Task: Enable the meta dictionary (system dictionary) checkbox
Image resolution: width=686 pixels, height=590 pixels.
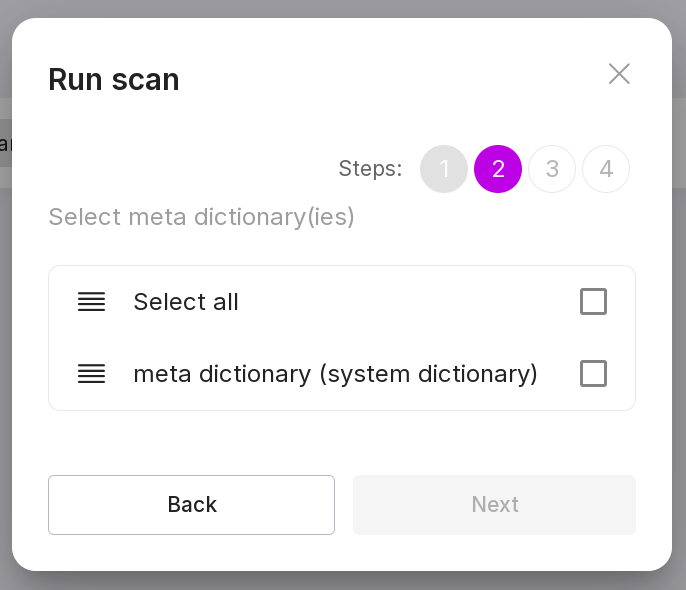Action: point(593,374)
